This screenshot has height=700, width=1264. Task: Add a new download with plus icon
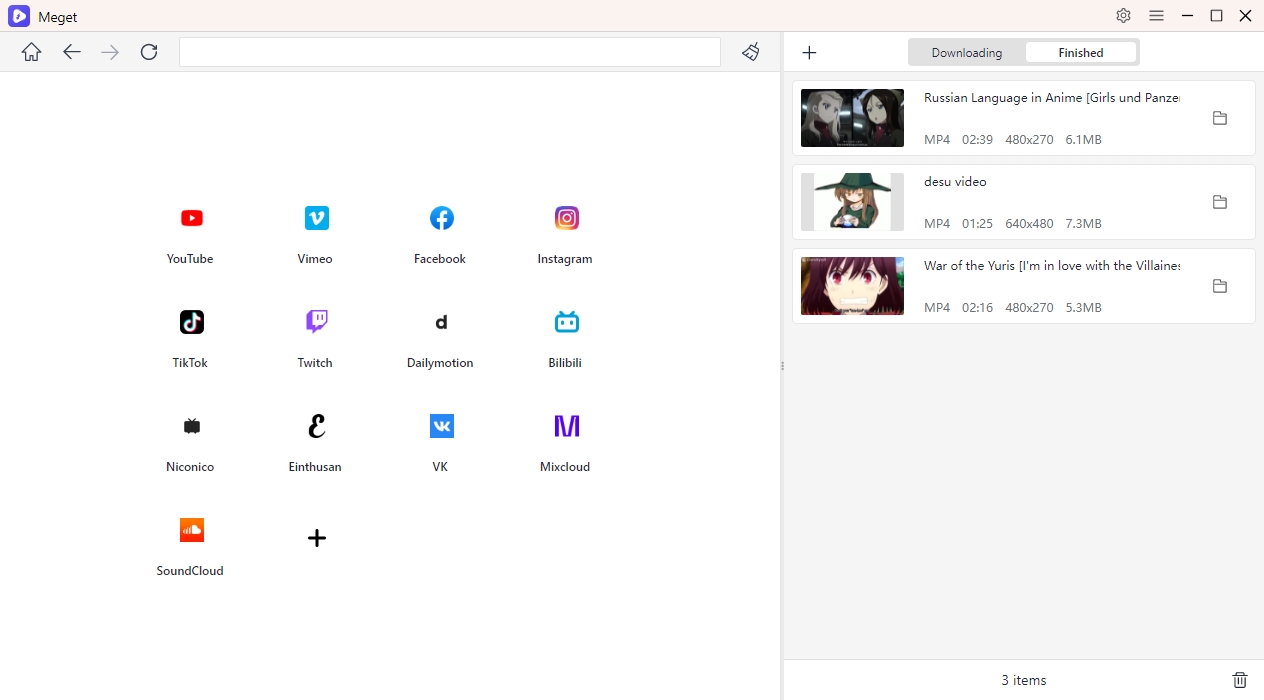(810, 53)
